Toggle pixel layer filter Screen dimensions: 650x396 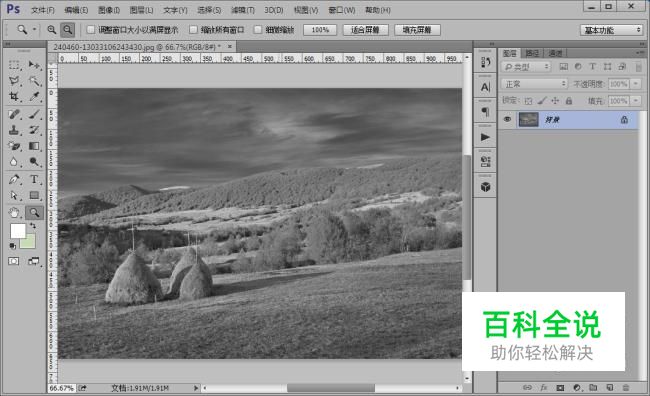(x=563, y=67)
